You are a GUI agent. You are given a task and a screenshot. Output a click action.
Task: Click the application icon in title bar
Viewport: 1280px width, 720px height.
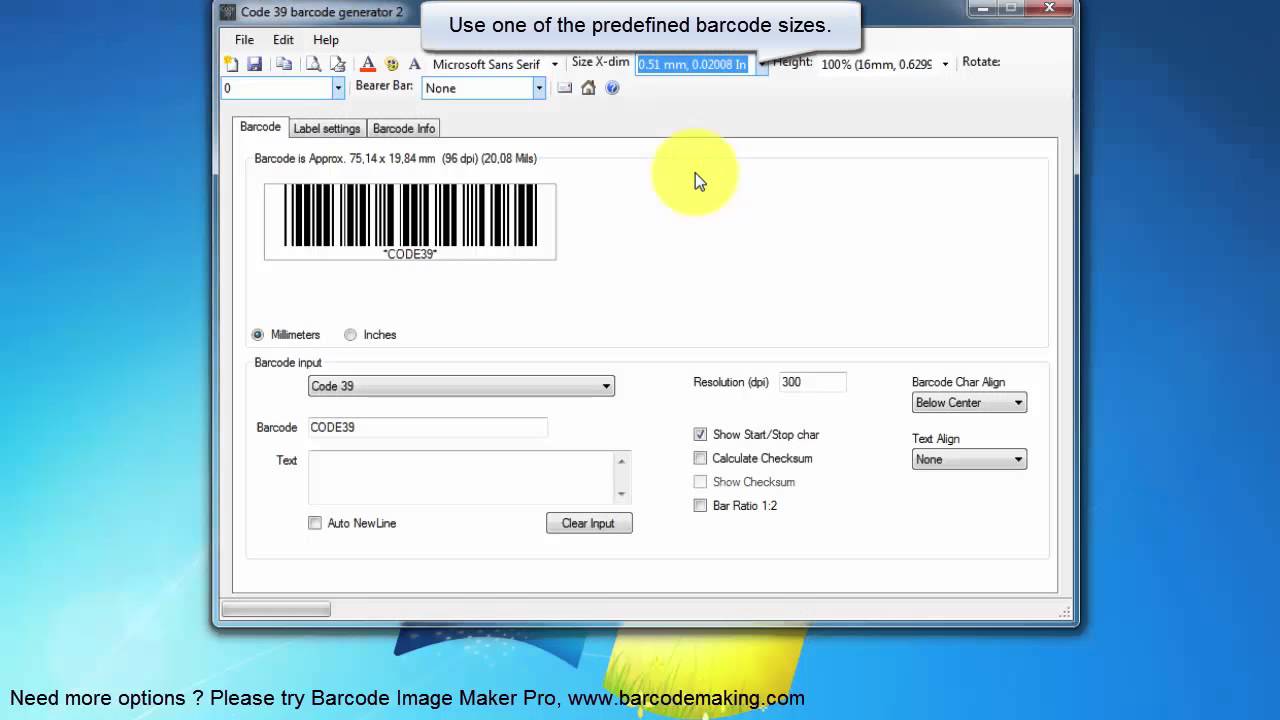tap(229, 12)
